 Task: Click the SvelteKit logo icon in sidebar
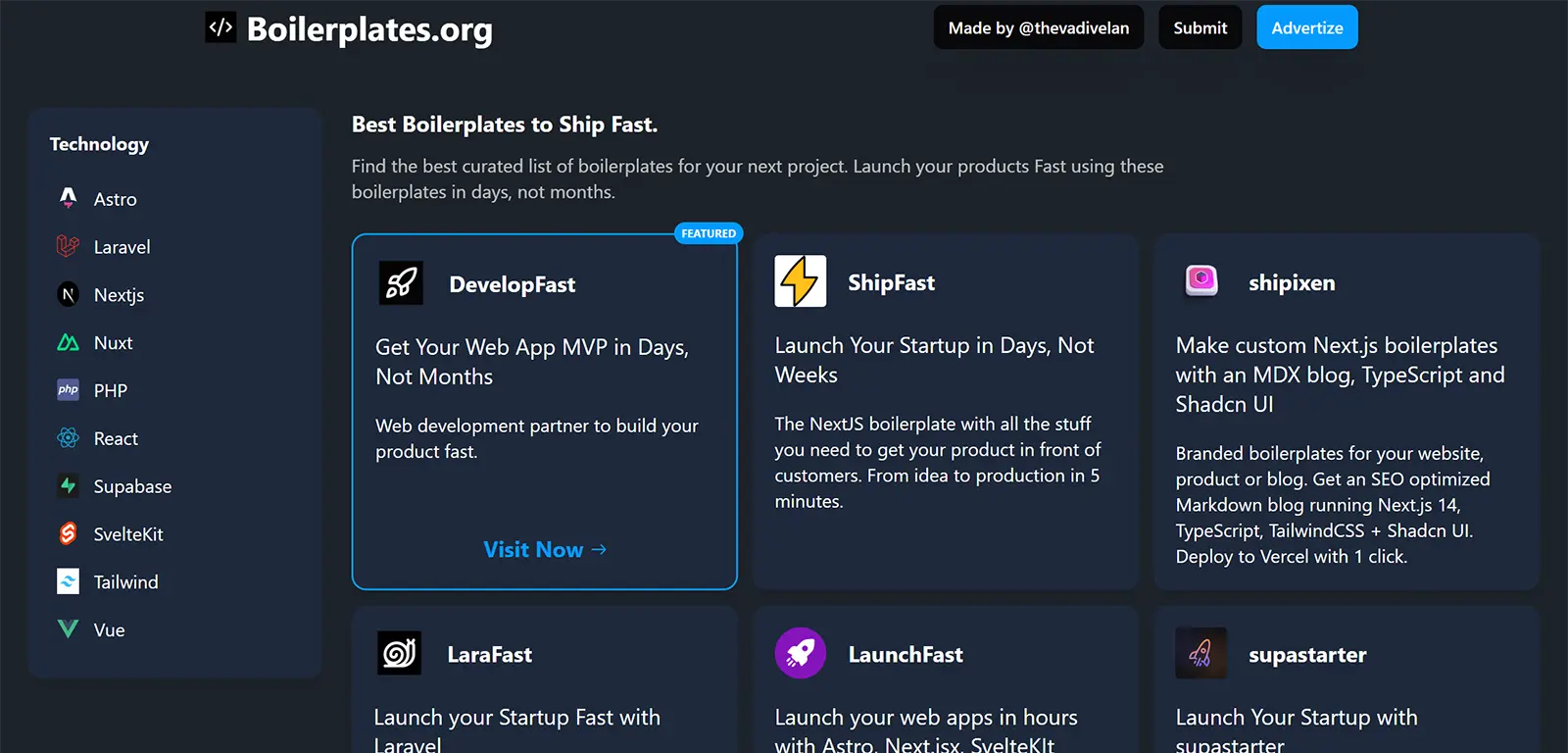tap(68, 533)
